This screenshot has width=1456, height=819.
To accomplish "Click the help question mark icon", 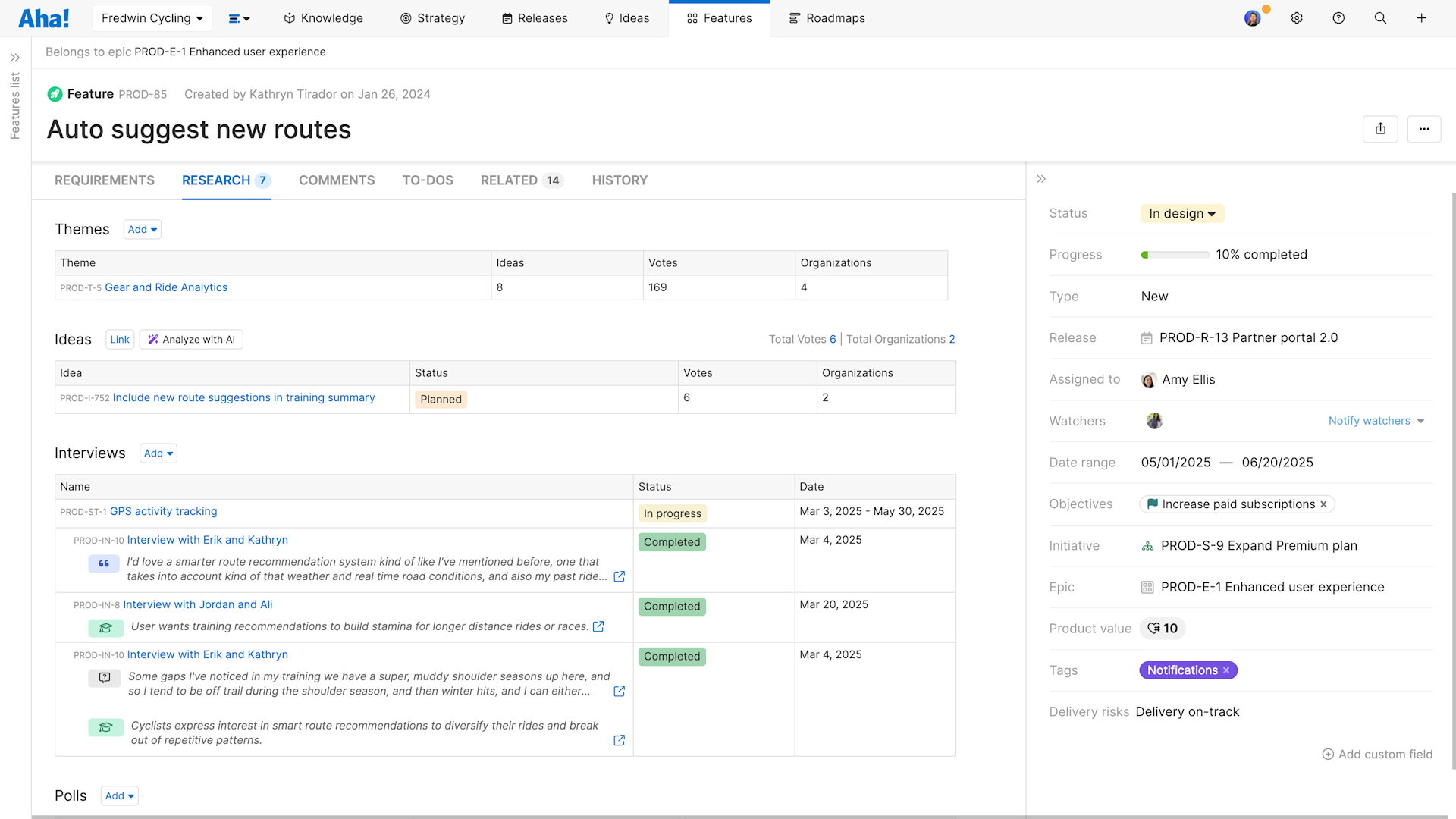I will (x=1338, y=18).
